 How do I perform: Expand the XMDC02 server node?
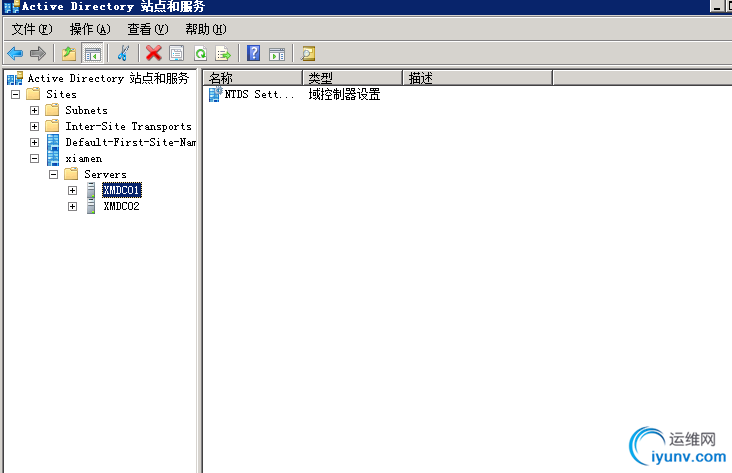72,206
